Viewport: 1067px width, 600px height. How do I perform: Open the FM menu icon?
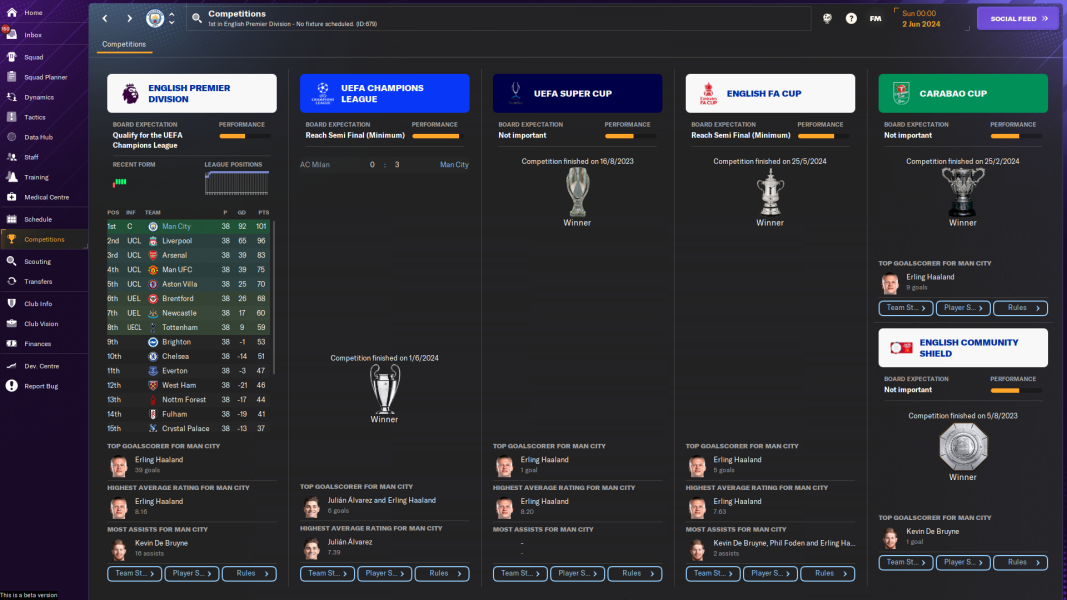pyautogui.click(x=875, y=18)
